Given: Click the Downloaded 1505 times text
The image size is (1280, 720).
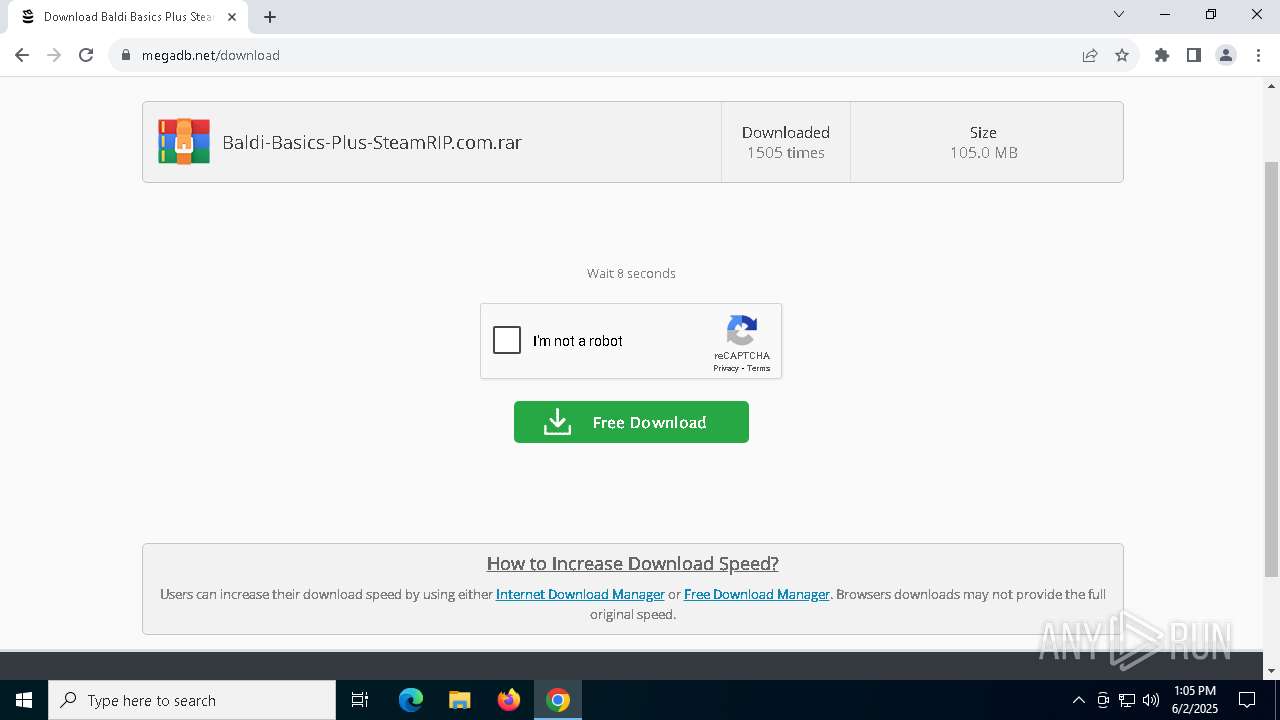Looking at the screenshot, I should (x=786, y=142).
